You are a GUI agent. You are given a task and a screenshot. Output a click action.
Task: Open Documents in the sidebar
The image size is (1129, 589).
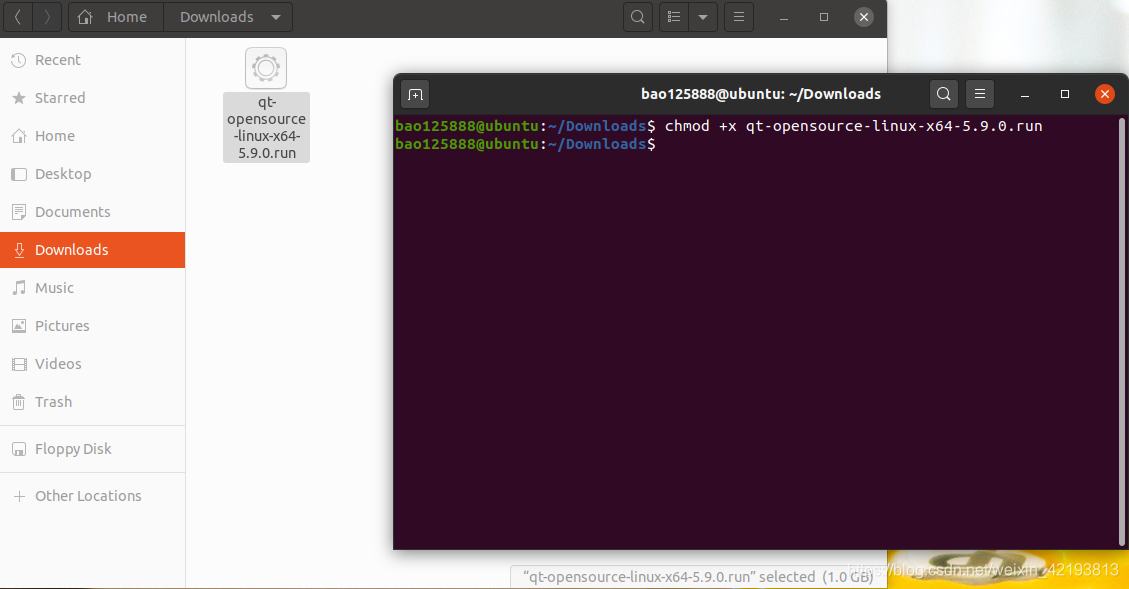pos(92,212)
